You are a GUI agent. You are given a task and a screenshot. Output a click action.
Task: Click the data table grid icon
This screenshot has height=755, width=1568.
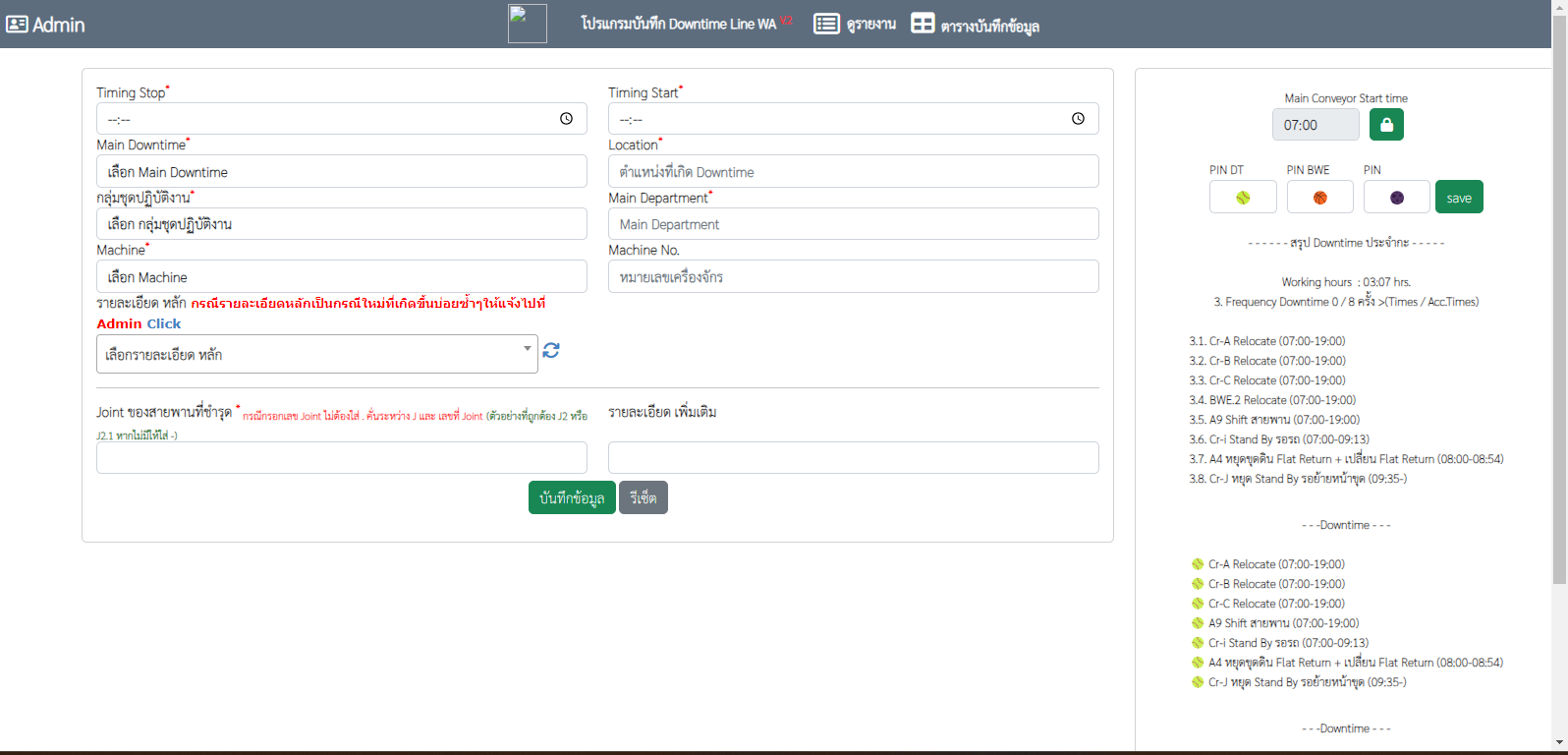pyautogui.click(x=923, y=24)
